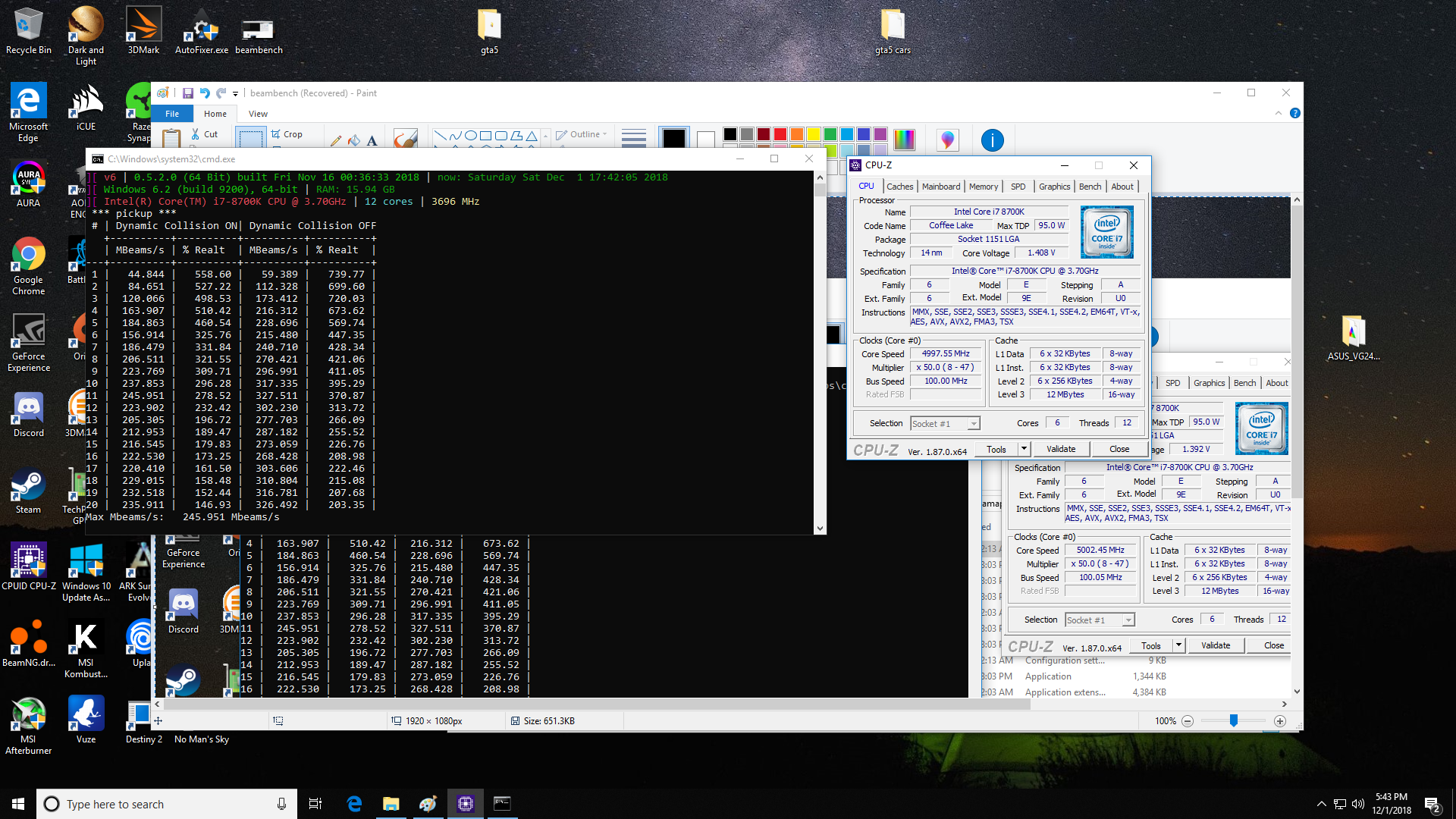This screenshot has height=819, width=1456.
Task: Pick the Rounded rectangle shape in Paint
Action: [x=500, y=136]
